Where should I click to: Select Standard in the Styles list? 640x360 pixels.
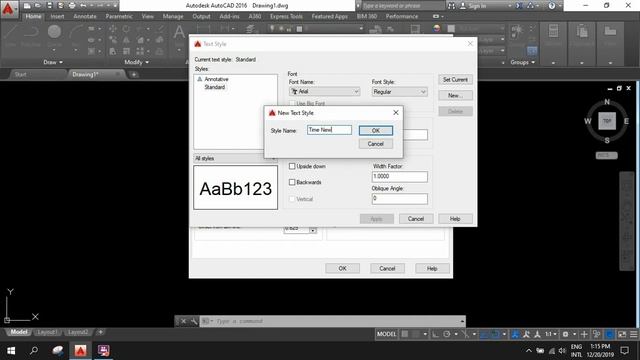coord(215,87)
